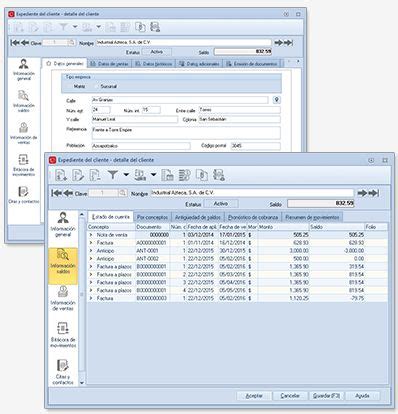Go to last record in front window
This screenshot has width=398, height=414.
click(374, 193)
